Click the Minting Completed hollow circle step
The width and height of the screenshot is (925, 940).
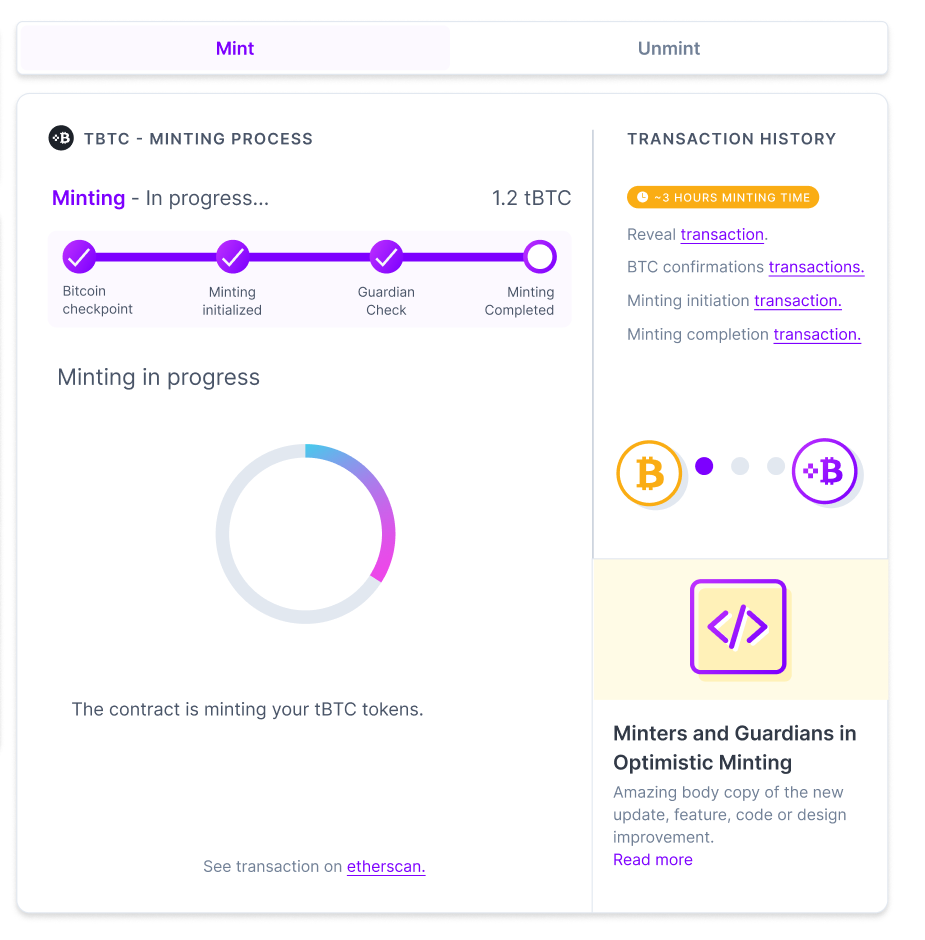point(539,256)
